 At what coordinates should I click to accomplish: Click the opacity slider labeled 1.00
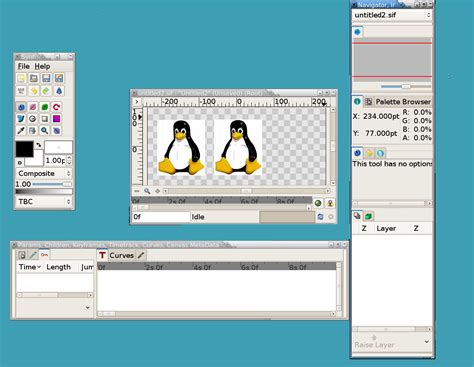pyautogui.click(x=52, y=184)
